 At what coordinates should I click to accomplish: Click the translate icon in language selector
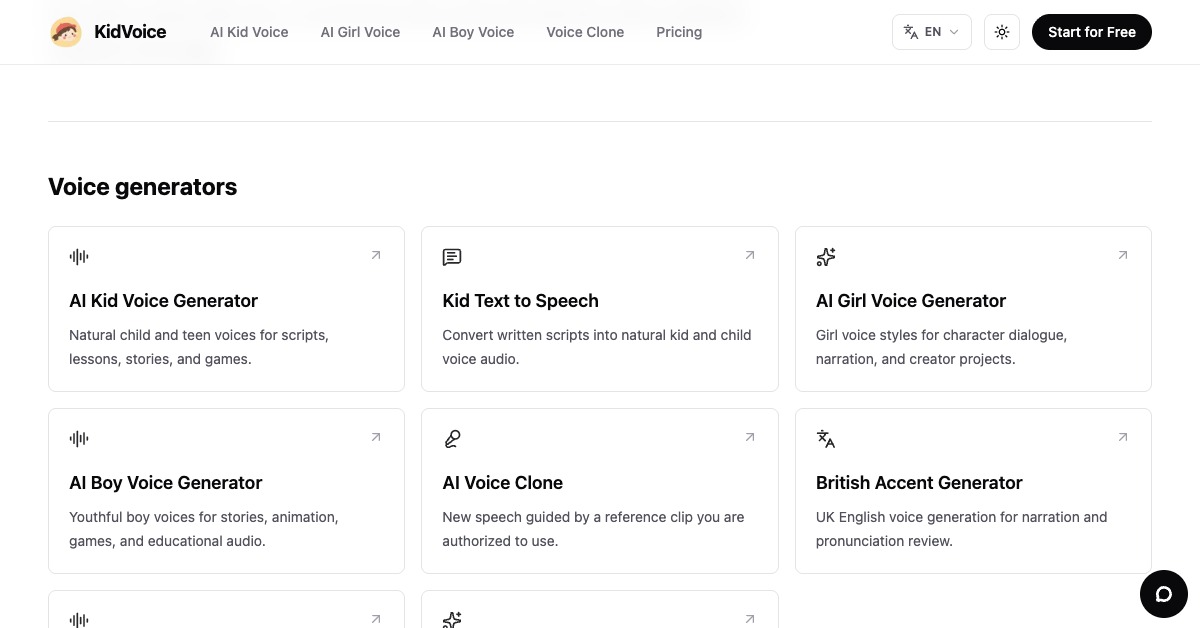[x=911, y=32]
